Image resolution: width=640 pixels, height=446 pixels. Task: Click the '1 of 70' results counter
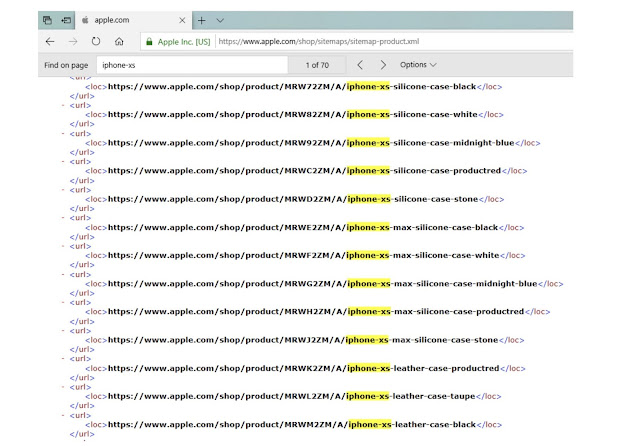(x=317, y=65)
